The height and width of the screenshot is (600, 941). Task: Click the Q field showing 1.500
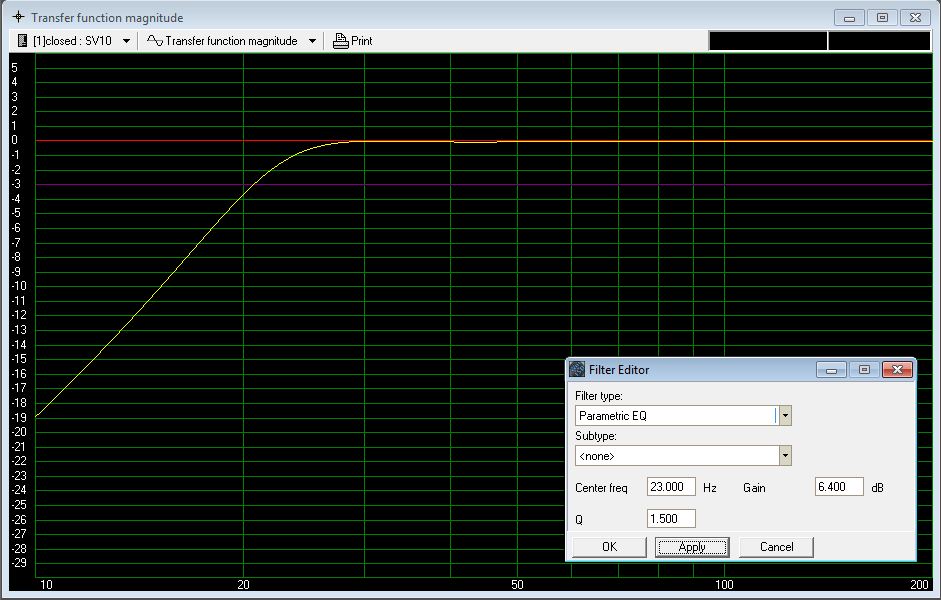click(671, 518)
